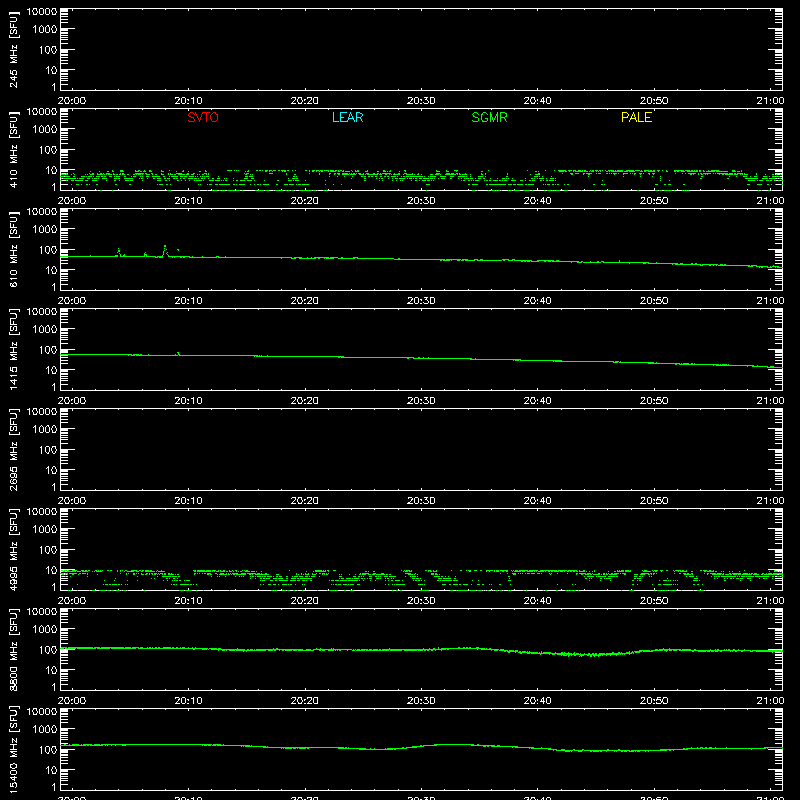Click the 20:50 time label under 1415 MHz panel

pos(654,401)
